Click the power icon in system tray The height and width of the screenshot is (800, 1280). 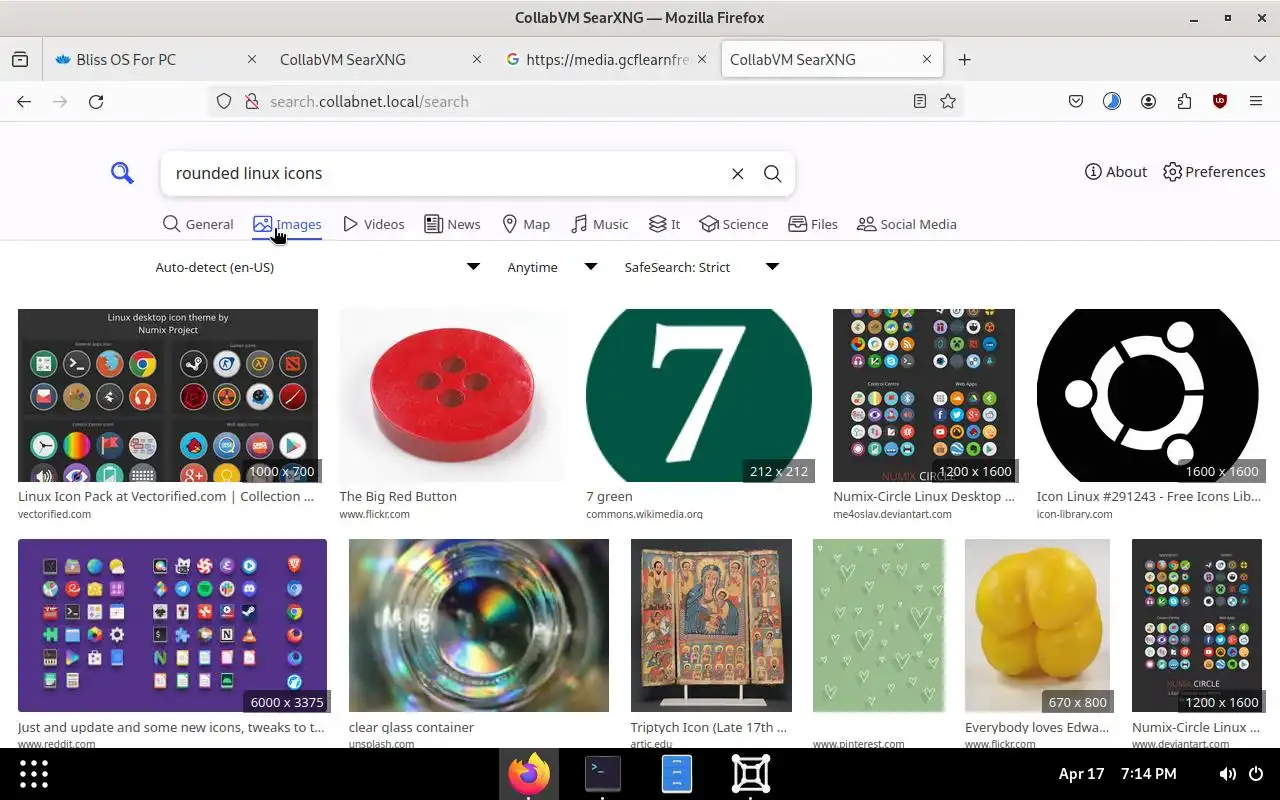point(1257,773)
